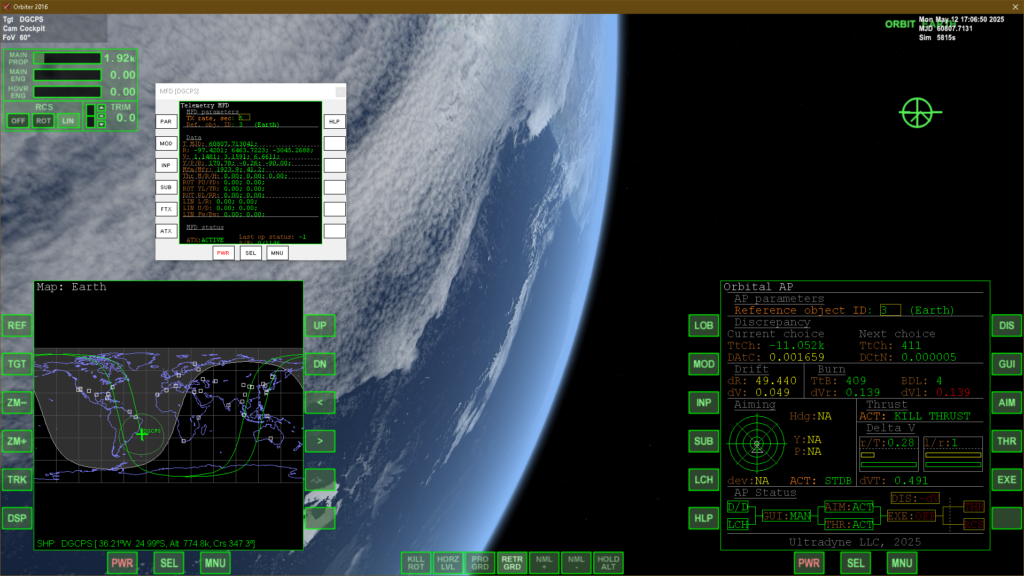Click the DN button on Map MFD
This screenshot has height=576, width=1024.
[x=320, y=364]
